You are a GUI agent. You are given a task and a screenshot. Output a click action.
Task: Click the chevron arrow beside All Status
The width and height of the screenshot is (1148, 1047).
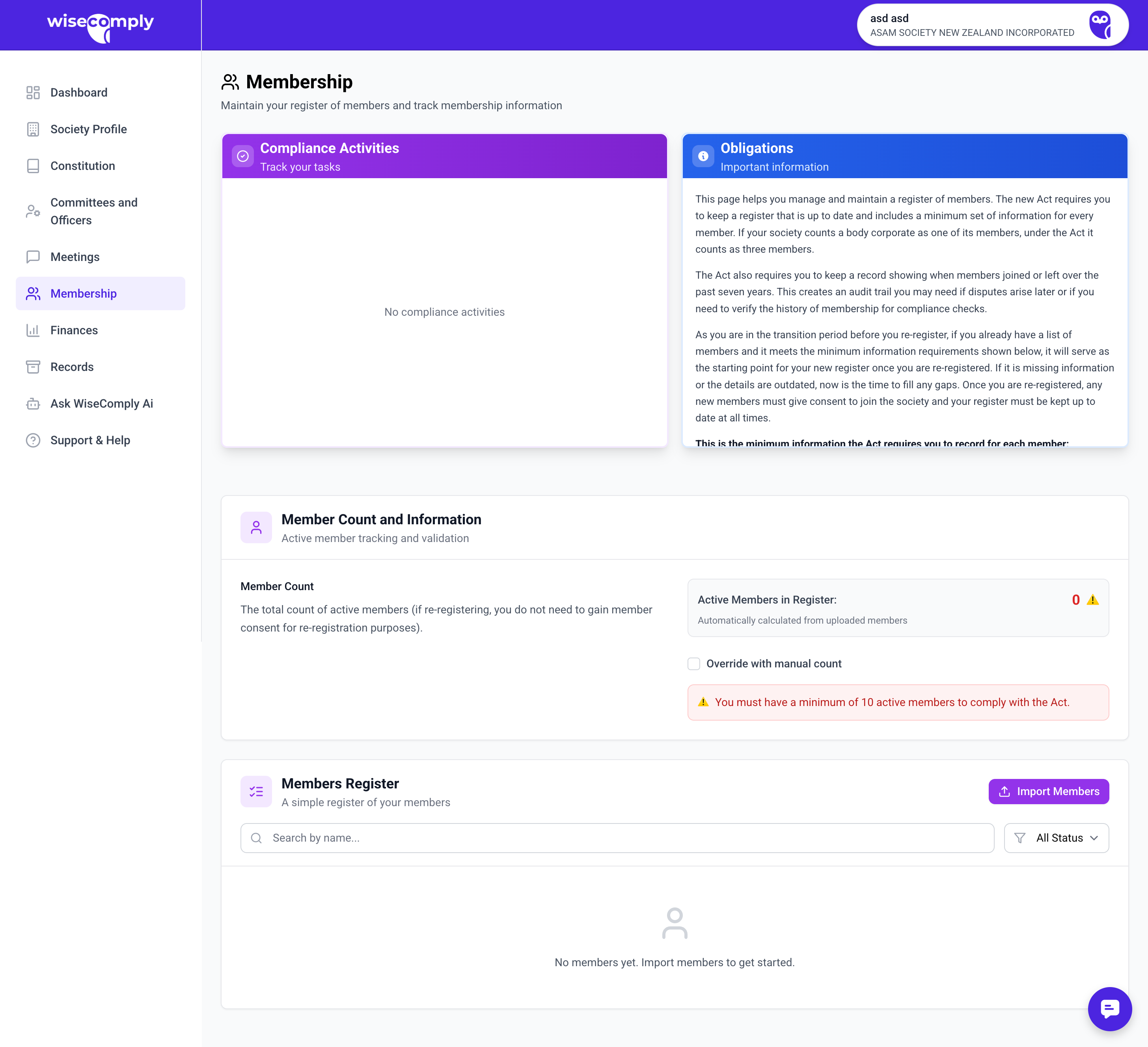coord(1094,838)
